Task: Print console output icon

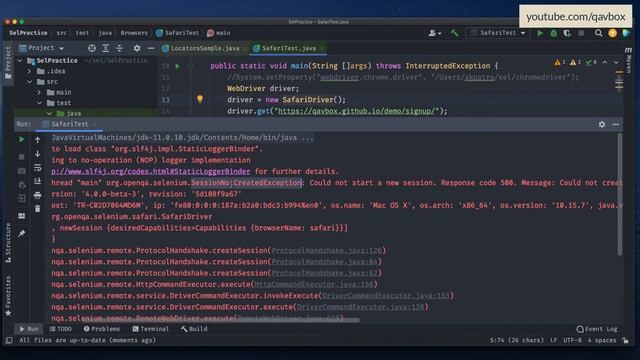Action: (x=38, y=195)
